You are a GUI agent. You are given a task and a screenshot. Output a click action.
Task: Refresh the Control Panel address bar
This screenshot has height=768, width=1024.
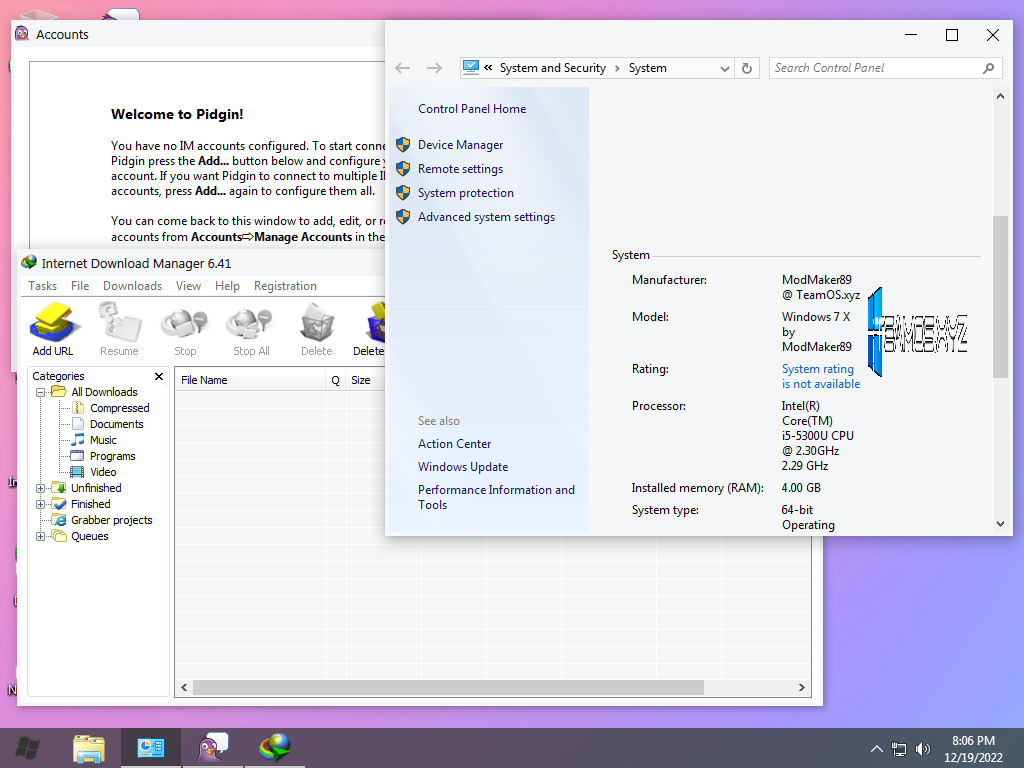[746, 68]
